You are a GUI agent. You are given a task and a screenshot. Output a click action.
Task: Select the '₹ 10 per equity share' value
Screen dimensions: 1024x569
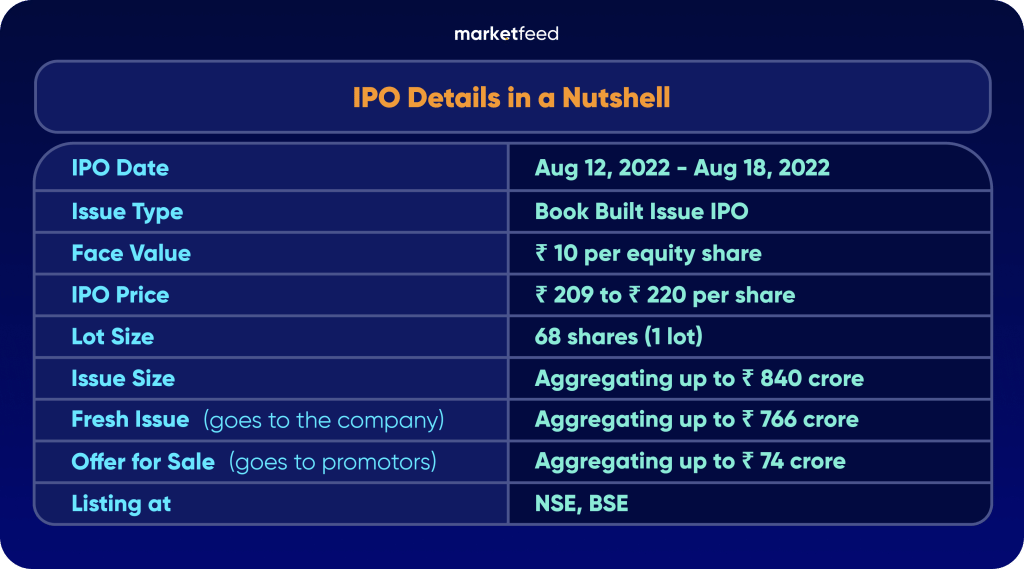tap(648, 254)
